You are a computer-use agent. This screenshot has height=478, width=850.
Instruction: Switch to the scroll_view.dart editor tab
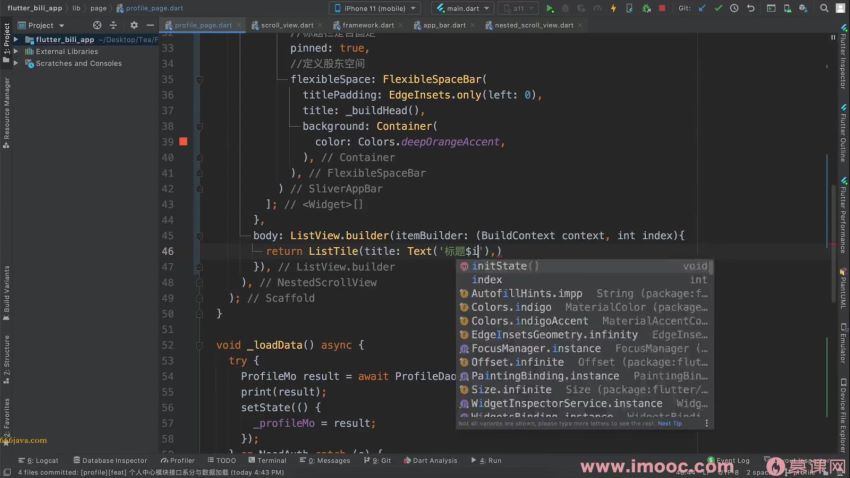pyautogui.click(x=283, y=25)
